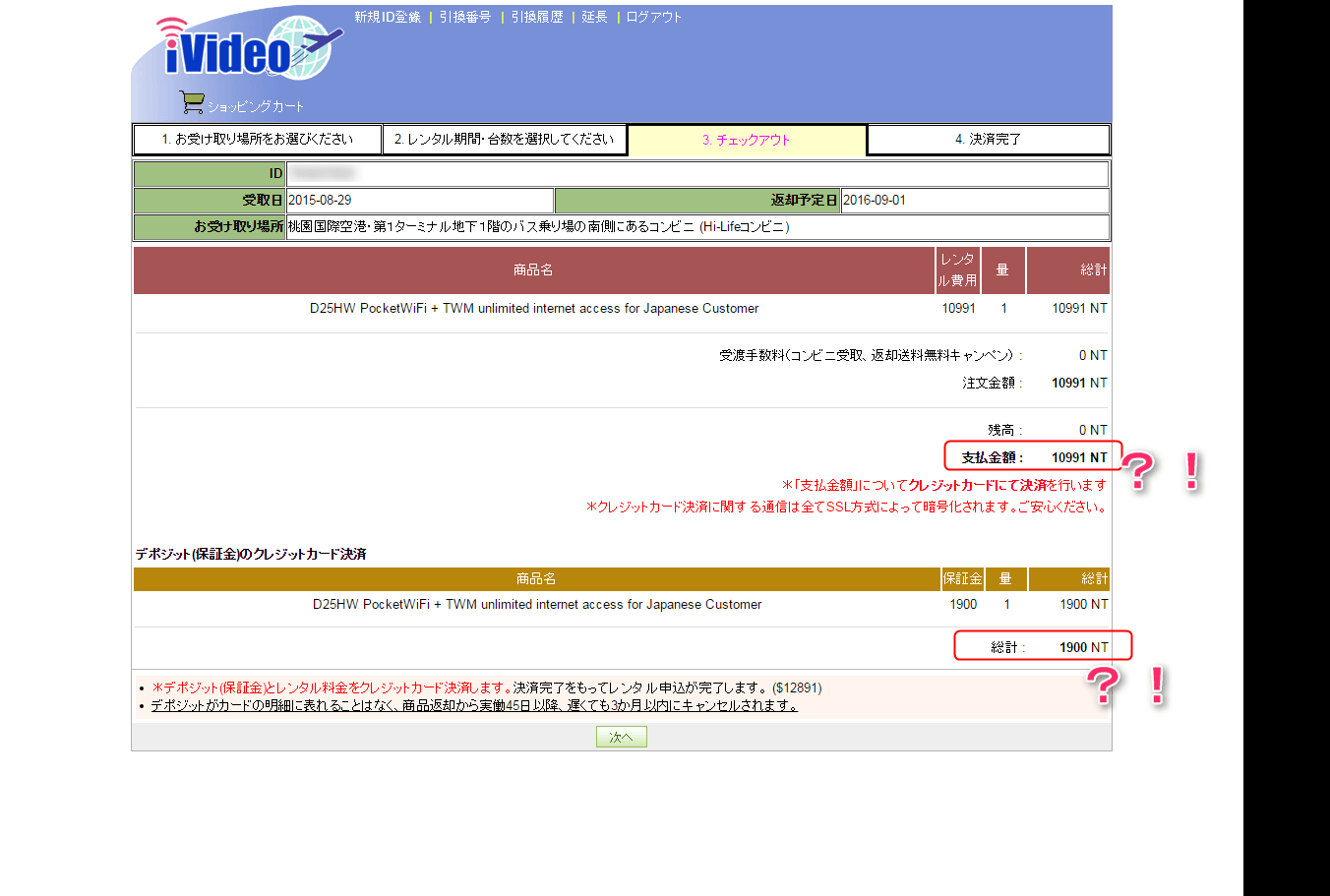Click the 新規ID登録 link
Screen dimensions: 1330x896
(388, 17)
